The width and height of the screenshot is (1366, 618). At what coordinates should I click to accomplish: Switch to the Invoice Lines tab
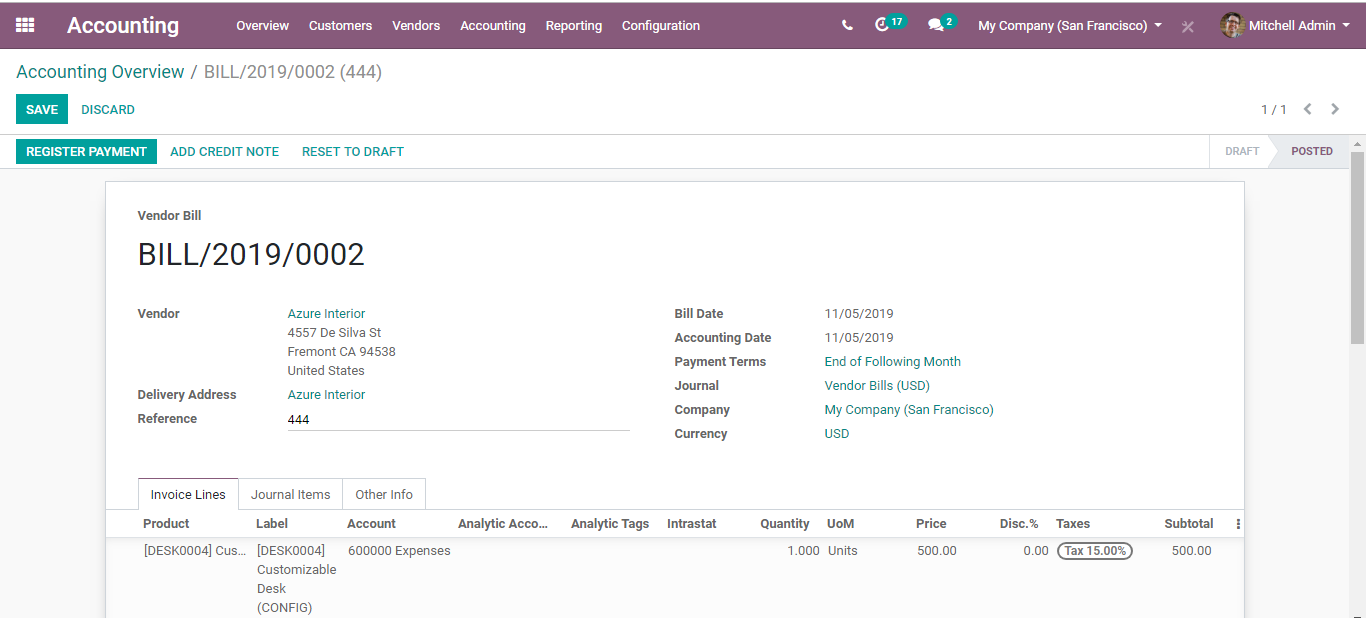point(188,494)
